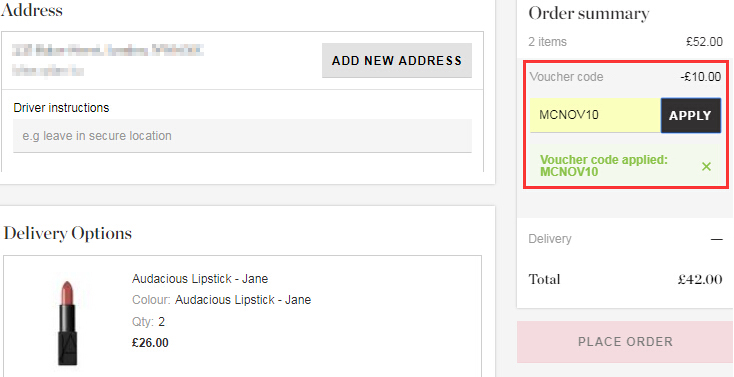734x377 pixels.
Task: Click the Qty: 2 label
Action: click(148, 322)
